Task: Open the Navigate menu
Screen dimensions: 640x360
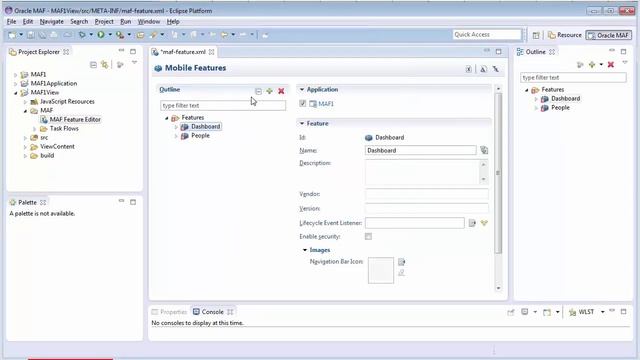Action: pos(51,22)
